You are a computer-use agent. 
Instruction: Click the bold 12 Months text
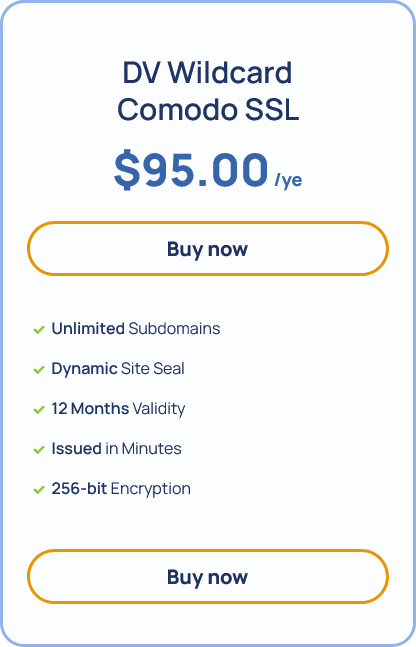[x=90, y=409]
